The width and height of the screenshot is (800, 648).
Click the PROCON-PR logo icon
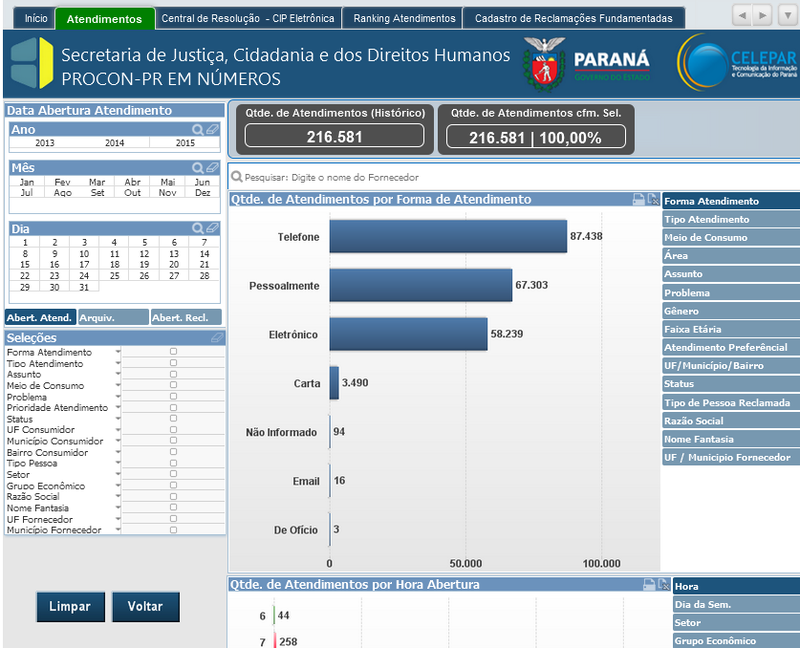[x=32, y=63]
